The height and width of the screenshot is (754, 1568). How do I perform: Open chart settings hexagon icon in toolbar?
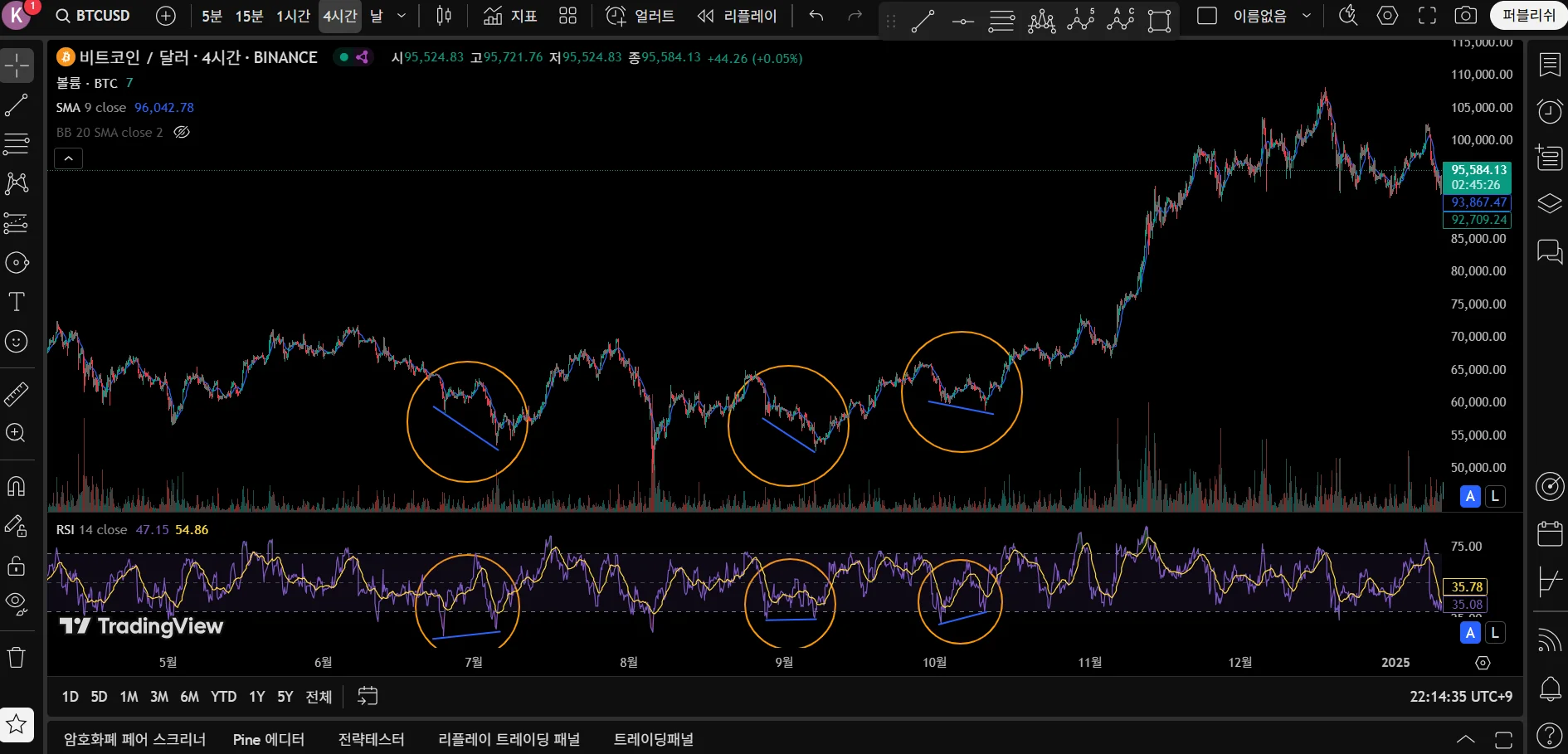[x=1387, y=16]
